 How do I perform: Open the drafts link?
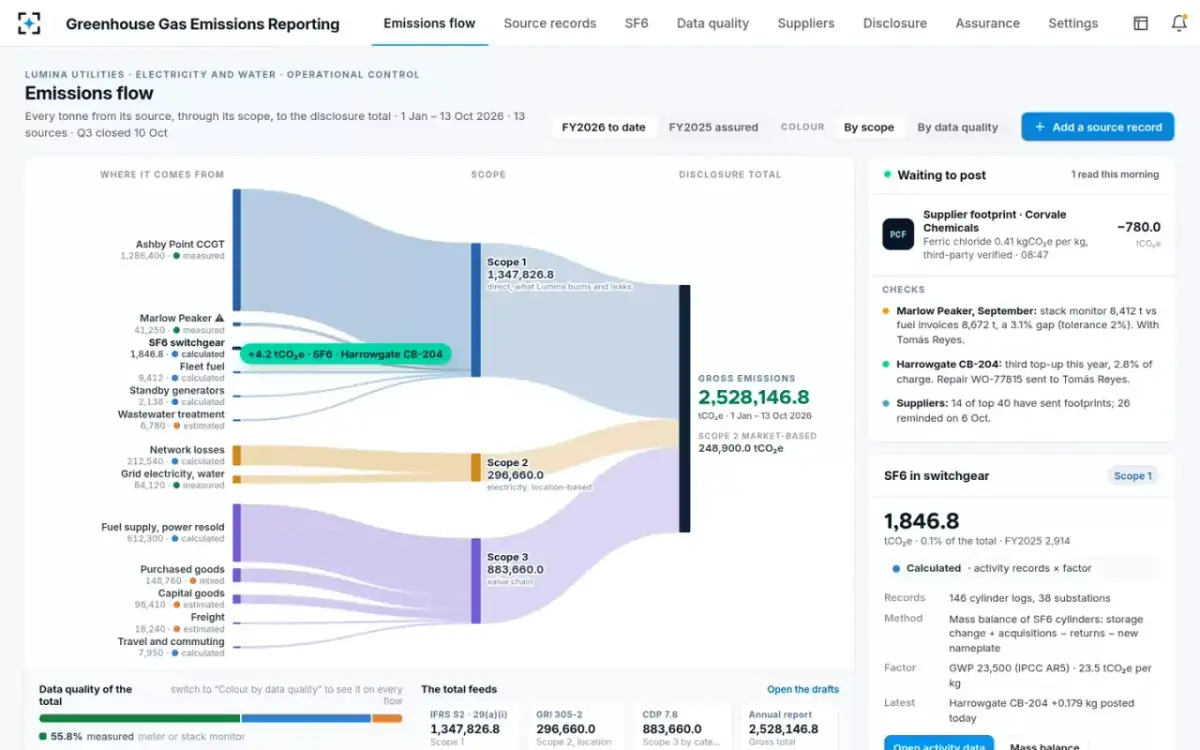pyautogui.click(x=803, y=689)
